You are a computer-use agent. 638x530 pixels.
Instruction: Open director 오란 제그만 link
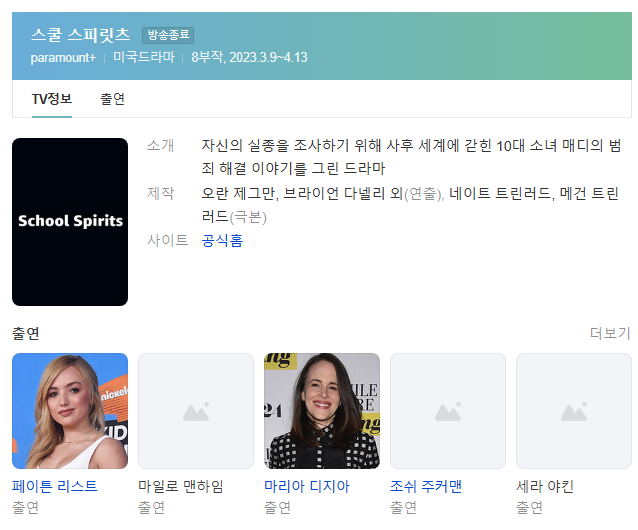235,193
